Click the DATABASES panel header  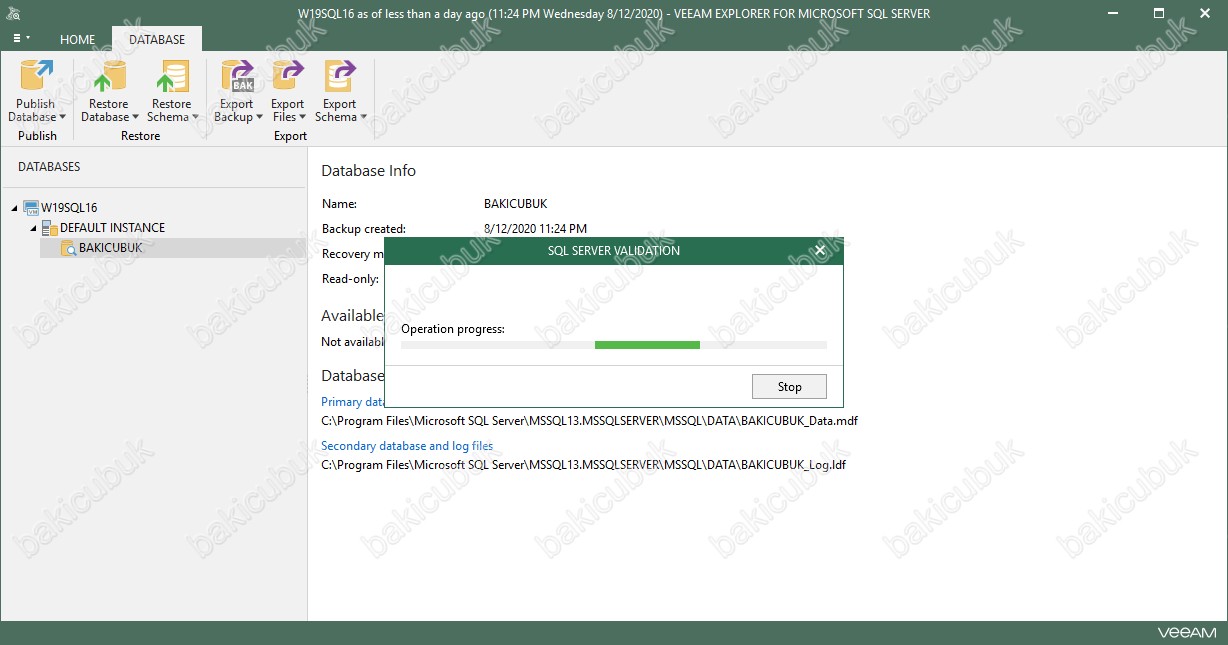pos(49,167)
